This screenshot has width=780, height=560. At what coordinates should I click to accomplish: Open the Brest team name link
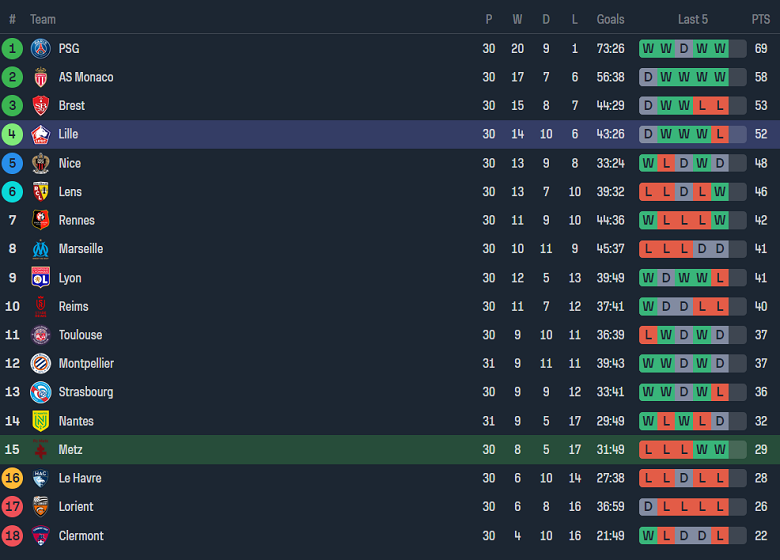[72, 106]
